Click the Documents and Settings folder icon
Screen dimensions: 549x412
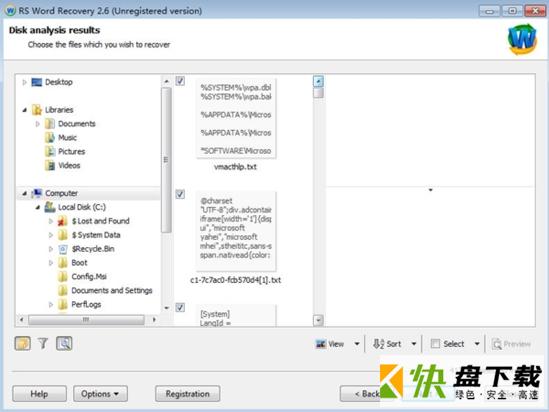[x=63, y=291]
